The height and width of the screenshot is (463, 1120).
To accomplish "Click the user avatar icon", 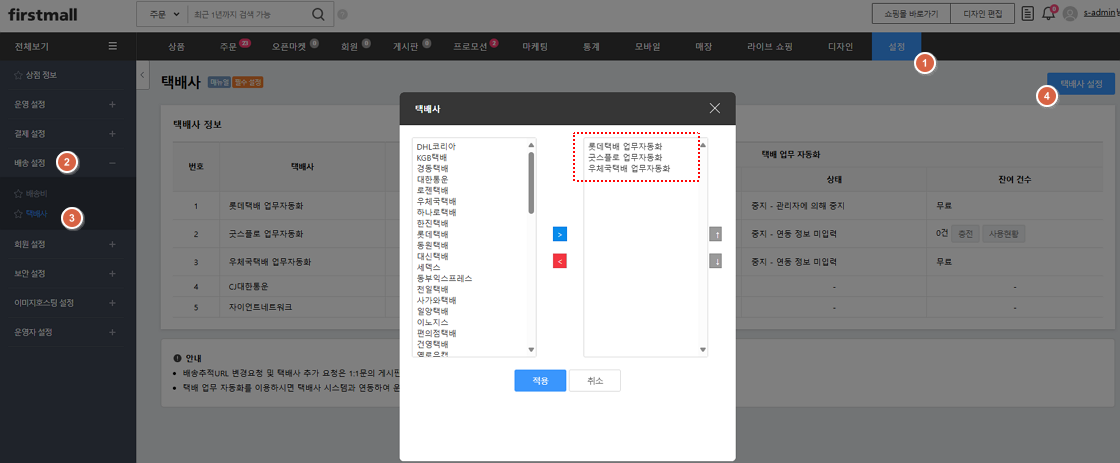I will (1069, 14).
